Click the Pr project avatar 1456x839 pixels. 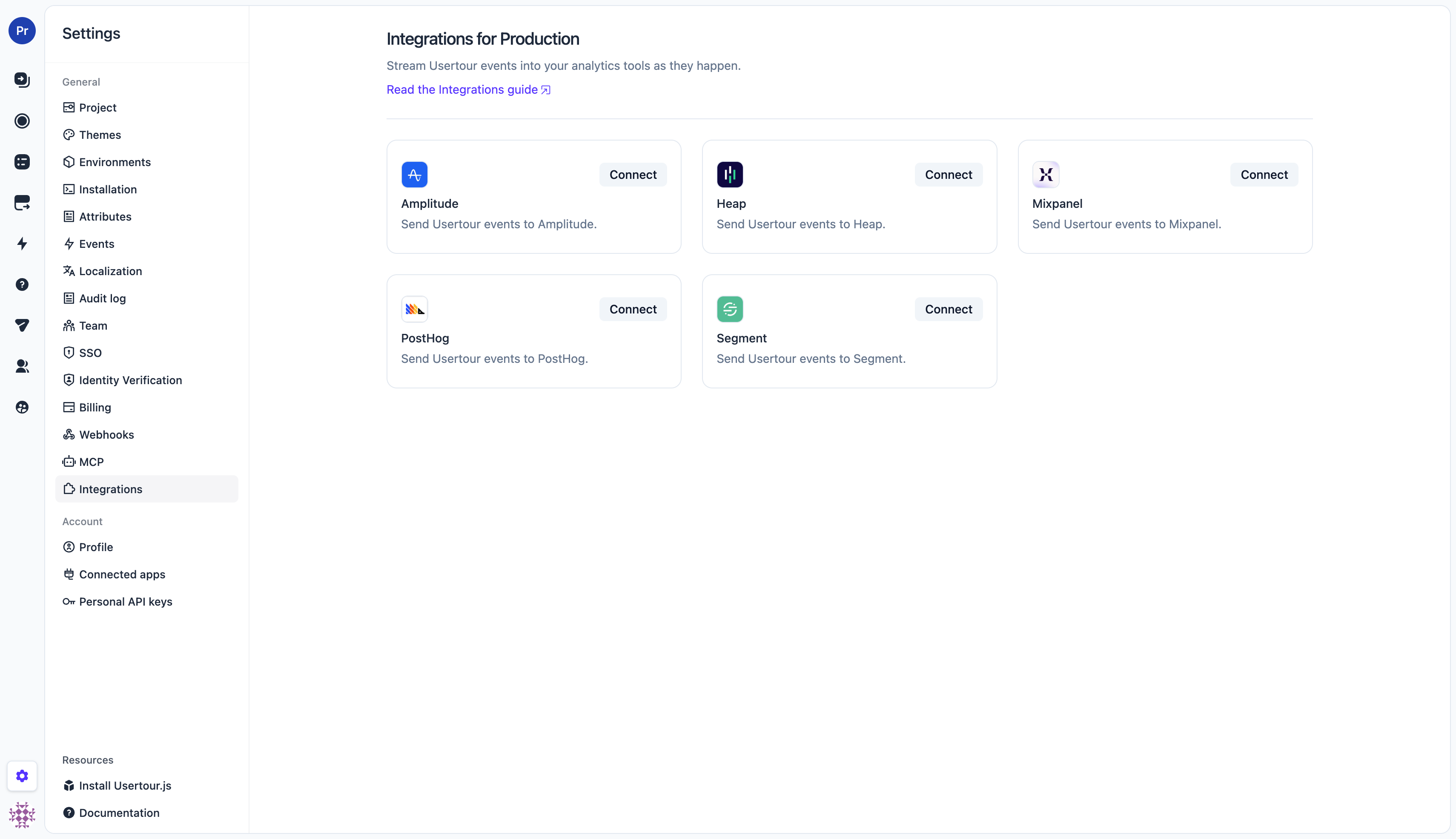pyautogui.click(x=22, y=31)
